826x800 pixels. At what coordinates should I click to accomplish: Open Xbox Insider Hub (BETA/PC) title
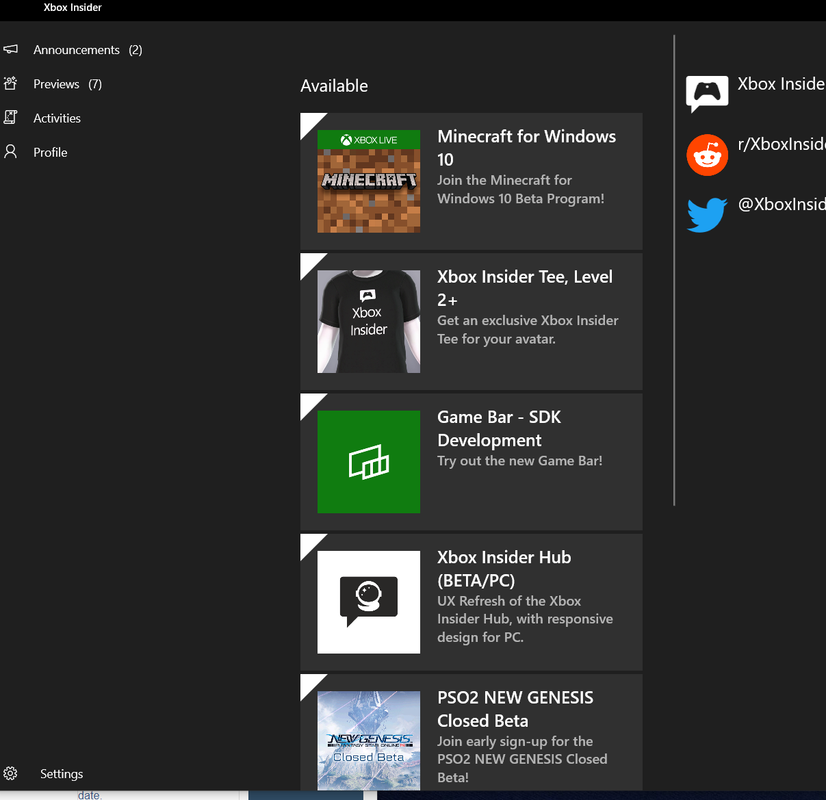(504, 569)
